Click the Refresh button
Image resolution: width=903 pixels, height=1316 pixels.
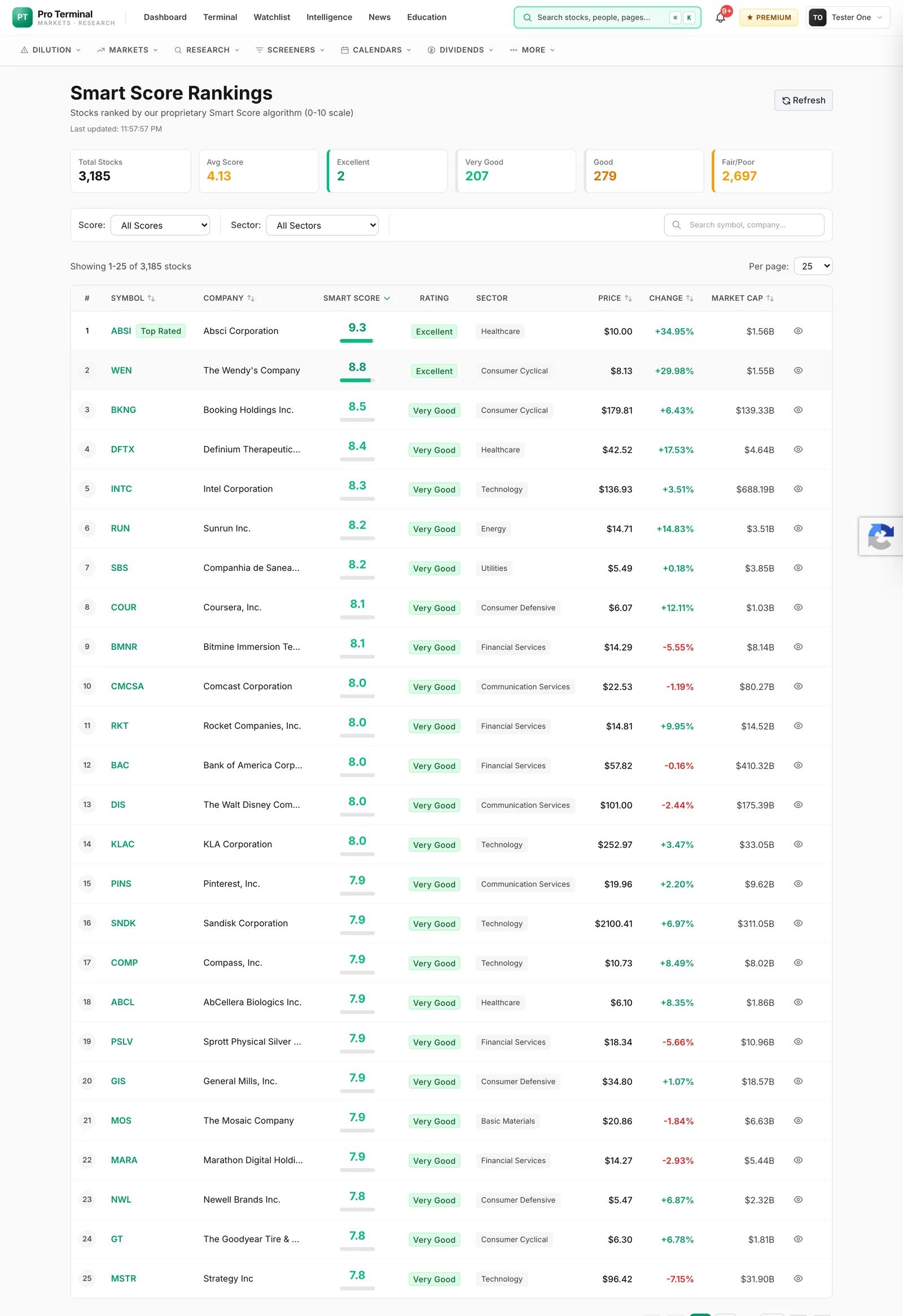point(803,100)
